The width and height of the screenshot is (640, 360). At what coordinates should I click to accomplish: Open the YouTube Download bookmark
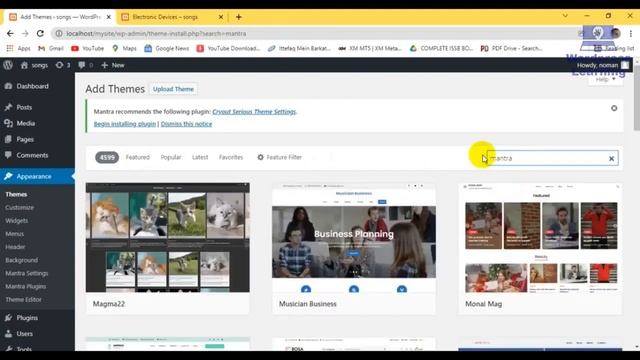(228, 48)
